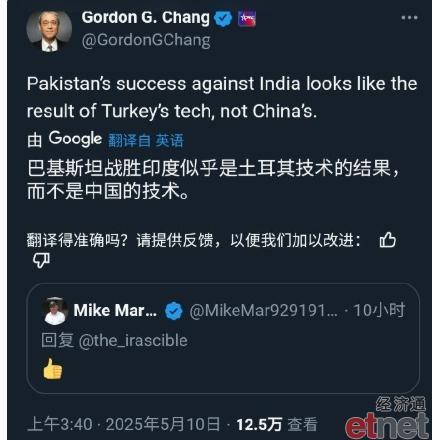432x440 pixels.
Task: Open the @MikeMar929191 handle link
Action: pos(263,310)
